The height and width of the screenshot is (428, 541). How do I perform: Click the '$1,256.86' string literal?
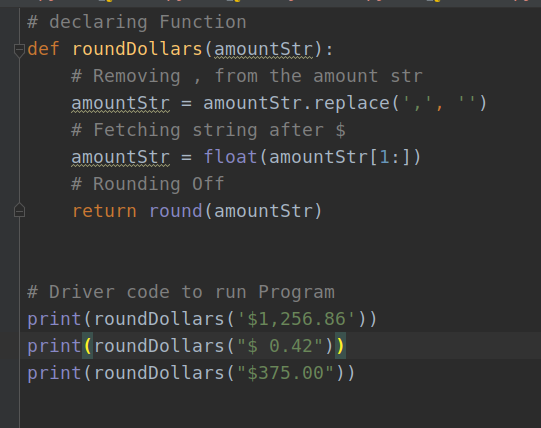[296, 319]
